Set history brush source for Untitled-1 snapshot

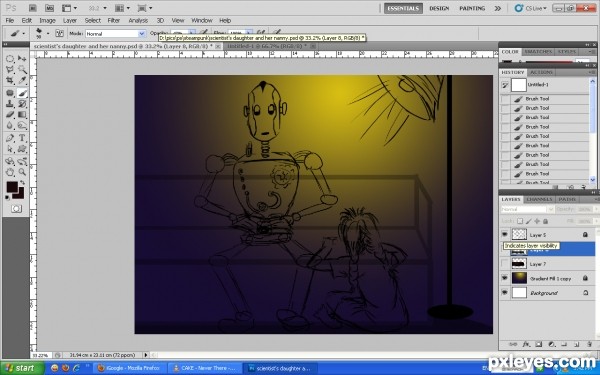tap(505, 85)
